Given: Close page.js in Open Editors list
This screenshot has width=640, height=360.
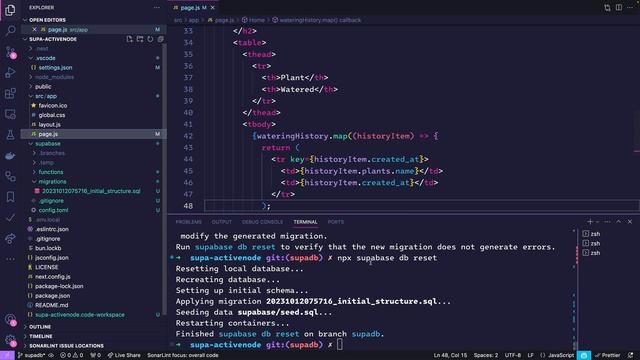Looking at the screenshot, I should pos(34,29).
